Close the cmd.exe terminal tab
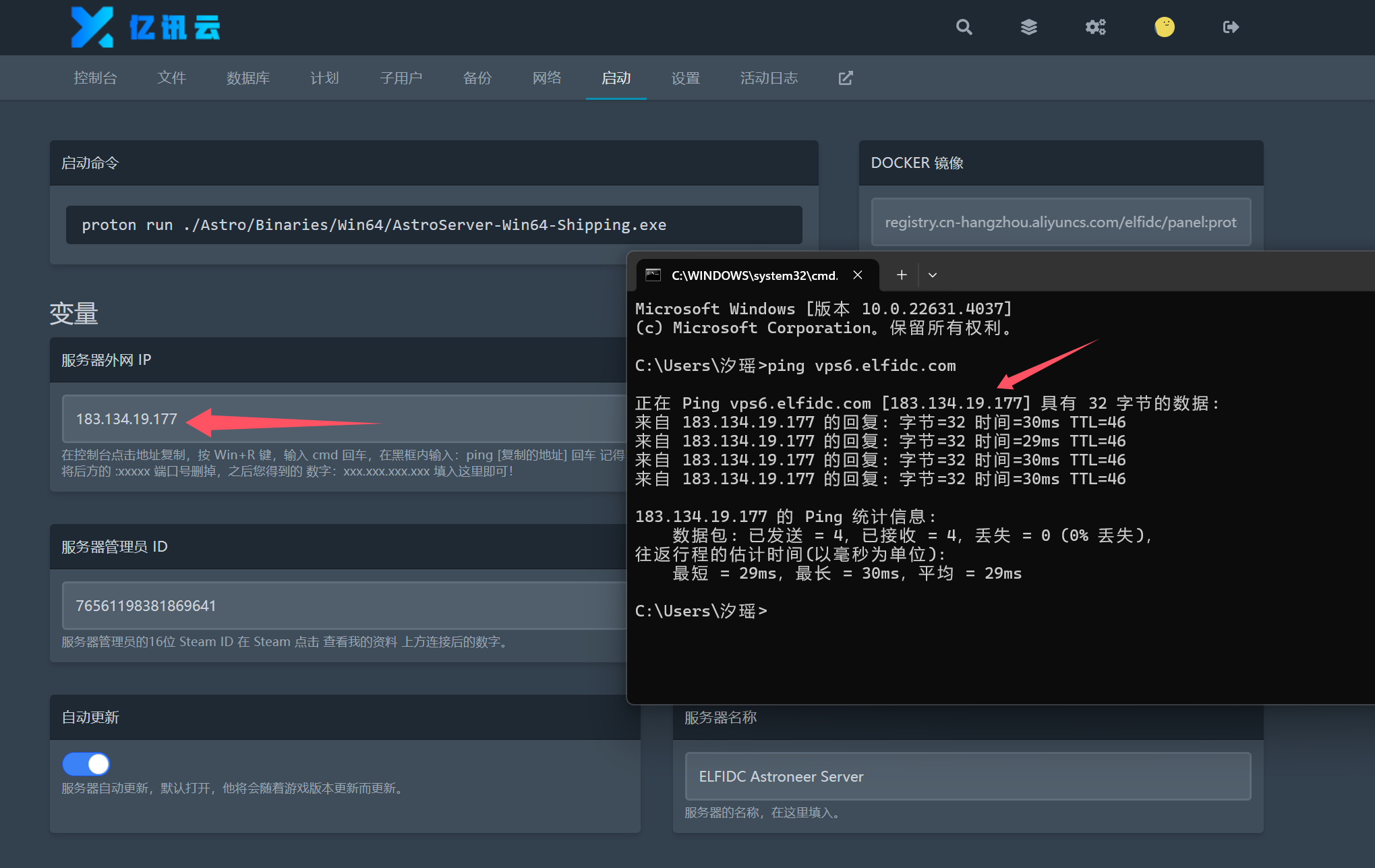This screenshot has width=1375, height=868. click(x=858, y=275)
